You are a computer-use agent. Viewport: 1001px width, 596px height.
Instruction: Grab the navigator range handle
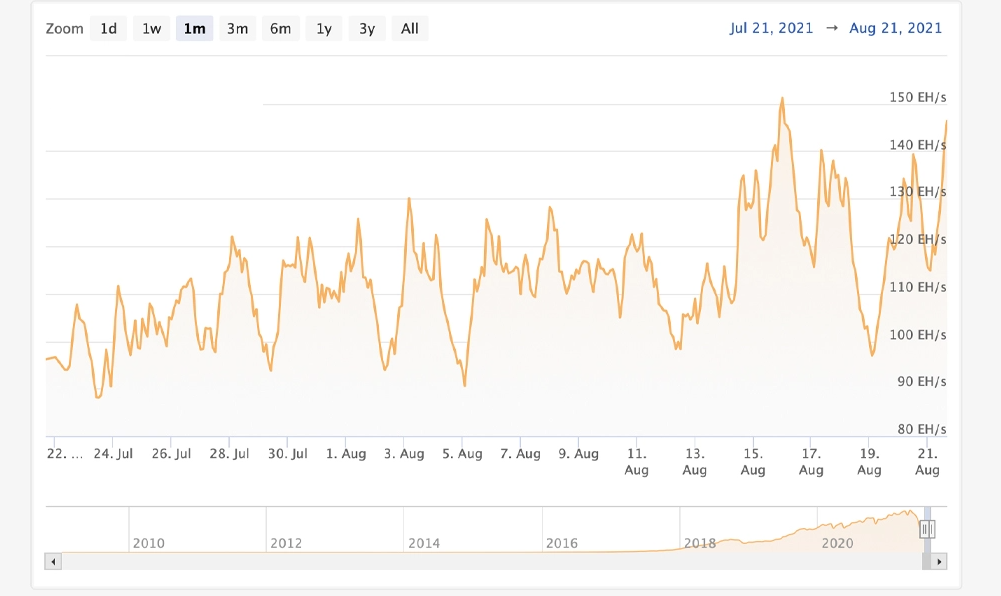click(x=927, y=529)
